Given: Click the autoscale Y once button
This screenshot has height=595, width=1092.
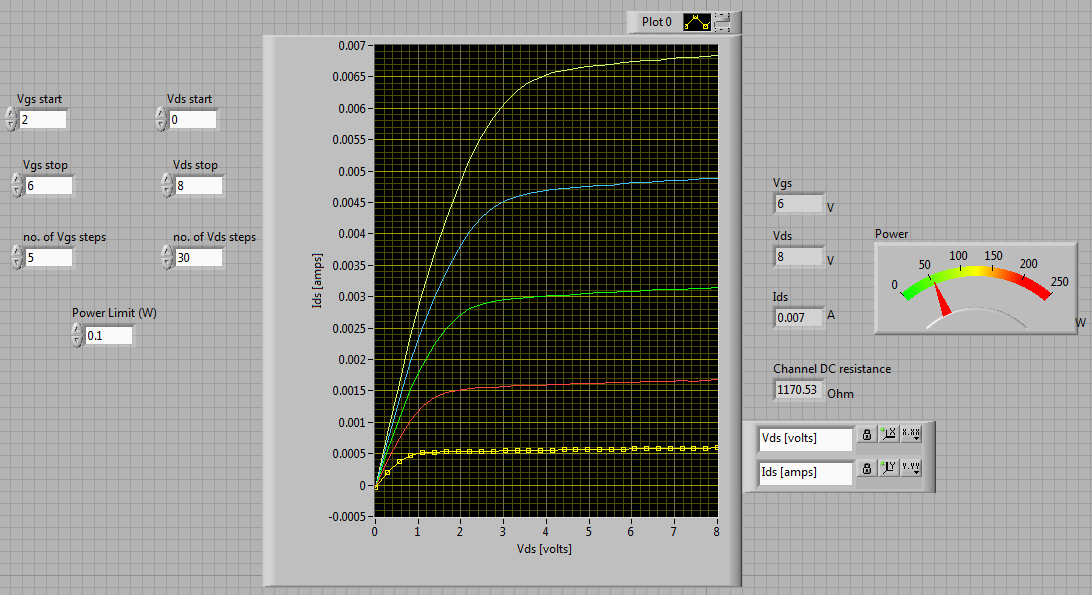Looking at the screenshot, I should point(889,468).
